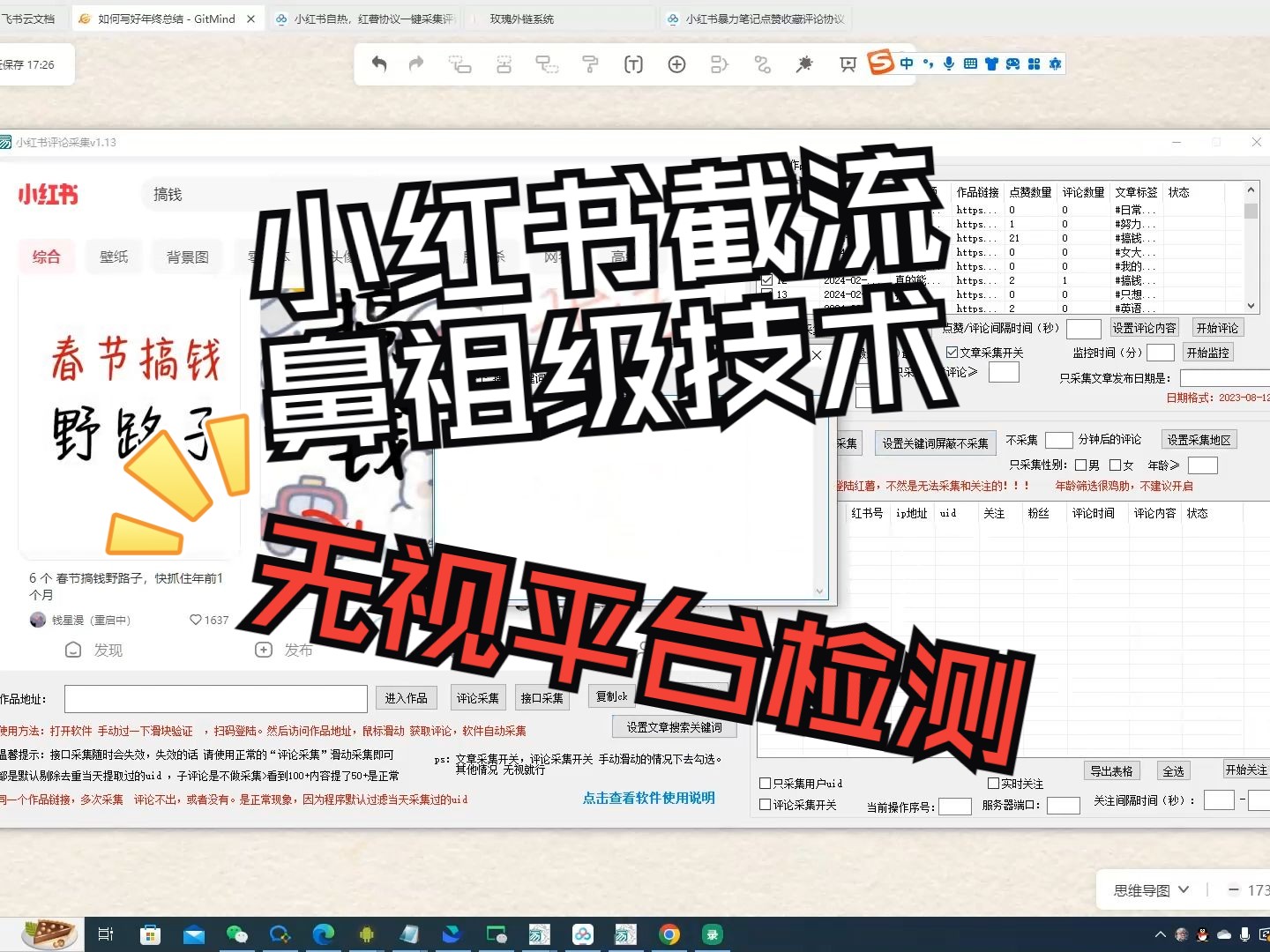Click the 全选 button
Image resolution: width=1270 pixels, height=952 pixels.
tap(1174, 771)
